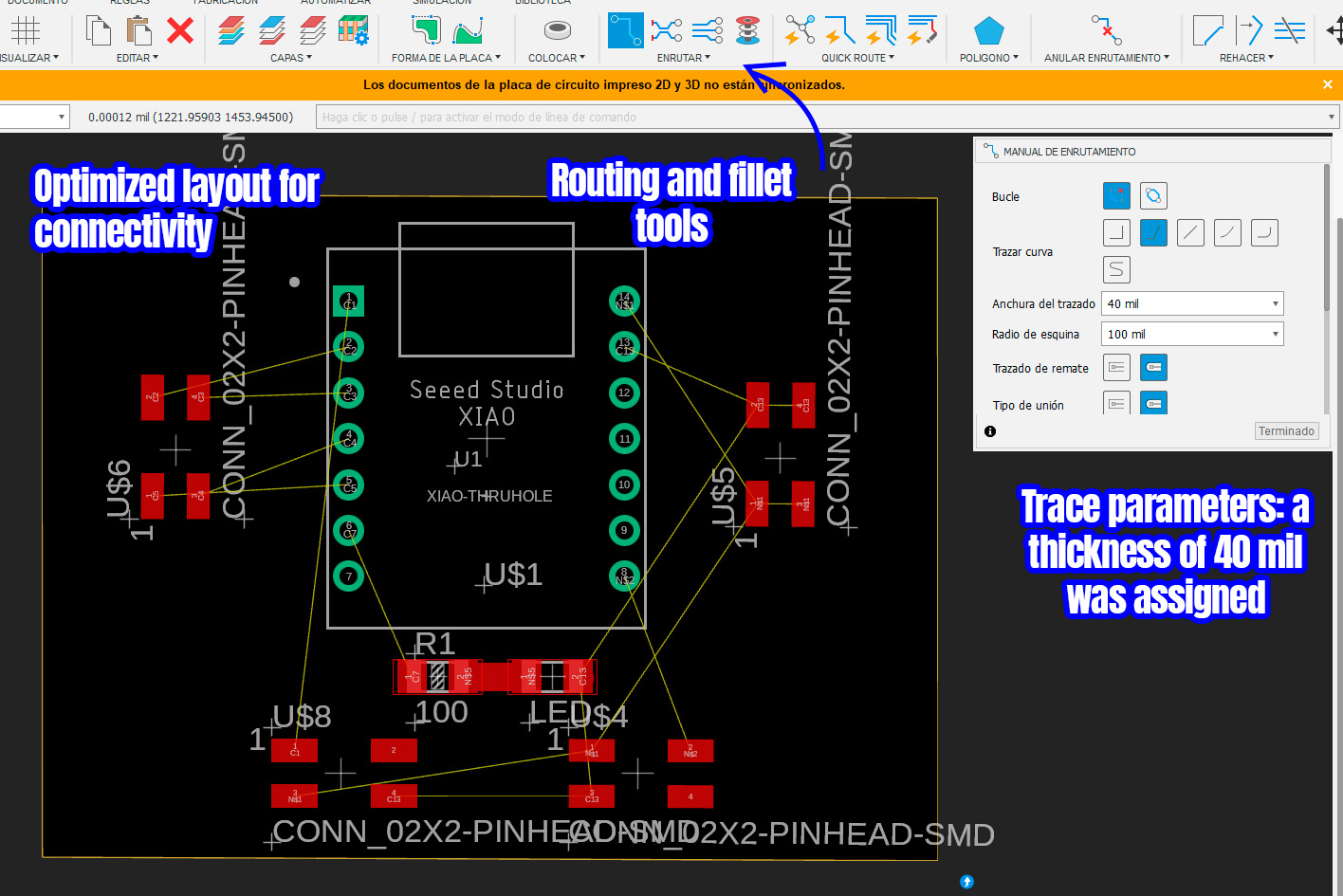1343x896 pixels.
Task: Select flat cap for Trazado de remate
Action: coord(1116,368)
